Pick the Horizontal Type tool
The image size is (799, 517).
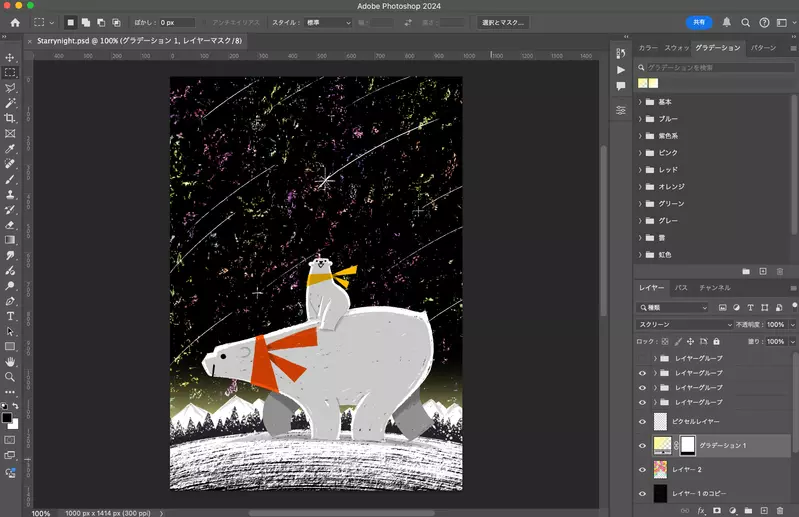coord(11,316)
